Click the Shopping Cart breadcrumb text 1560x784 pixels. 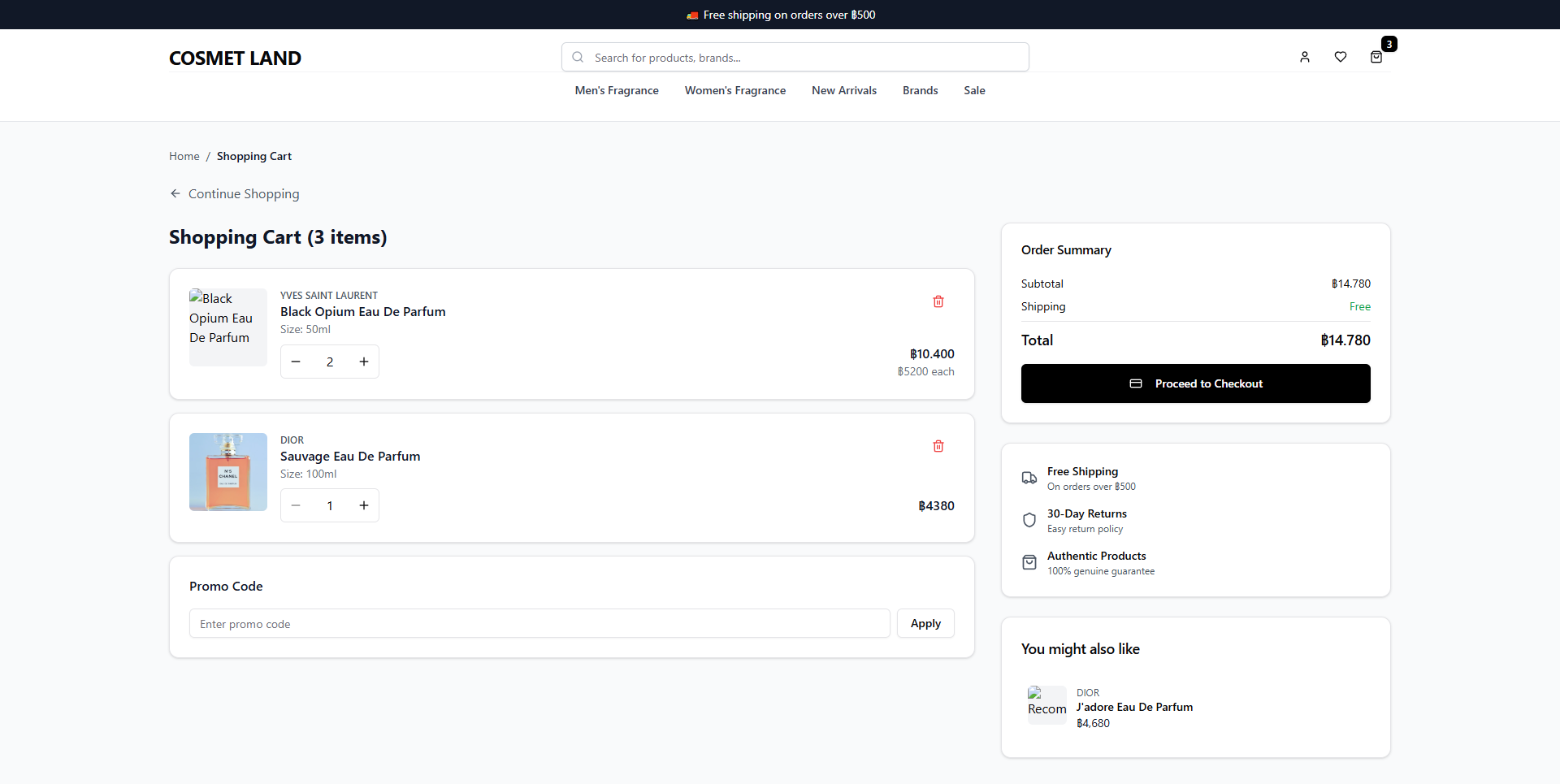click(254, 156)
